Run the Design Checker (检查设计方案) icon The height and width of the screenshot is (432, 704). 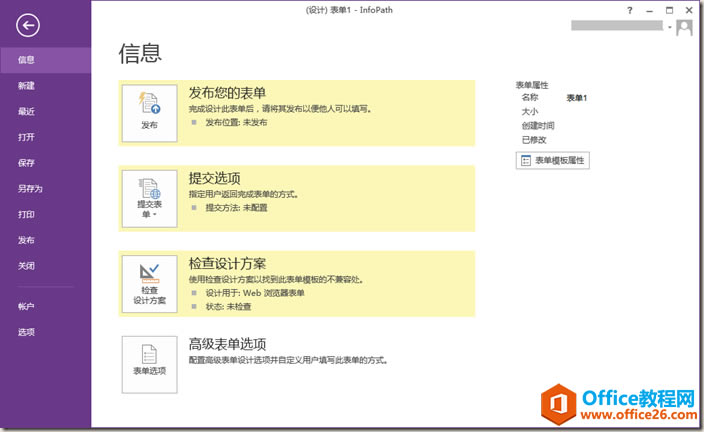149,283
